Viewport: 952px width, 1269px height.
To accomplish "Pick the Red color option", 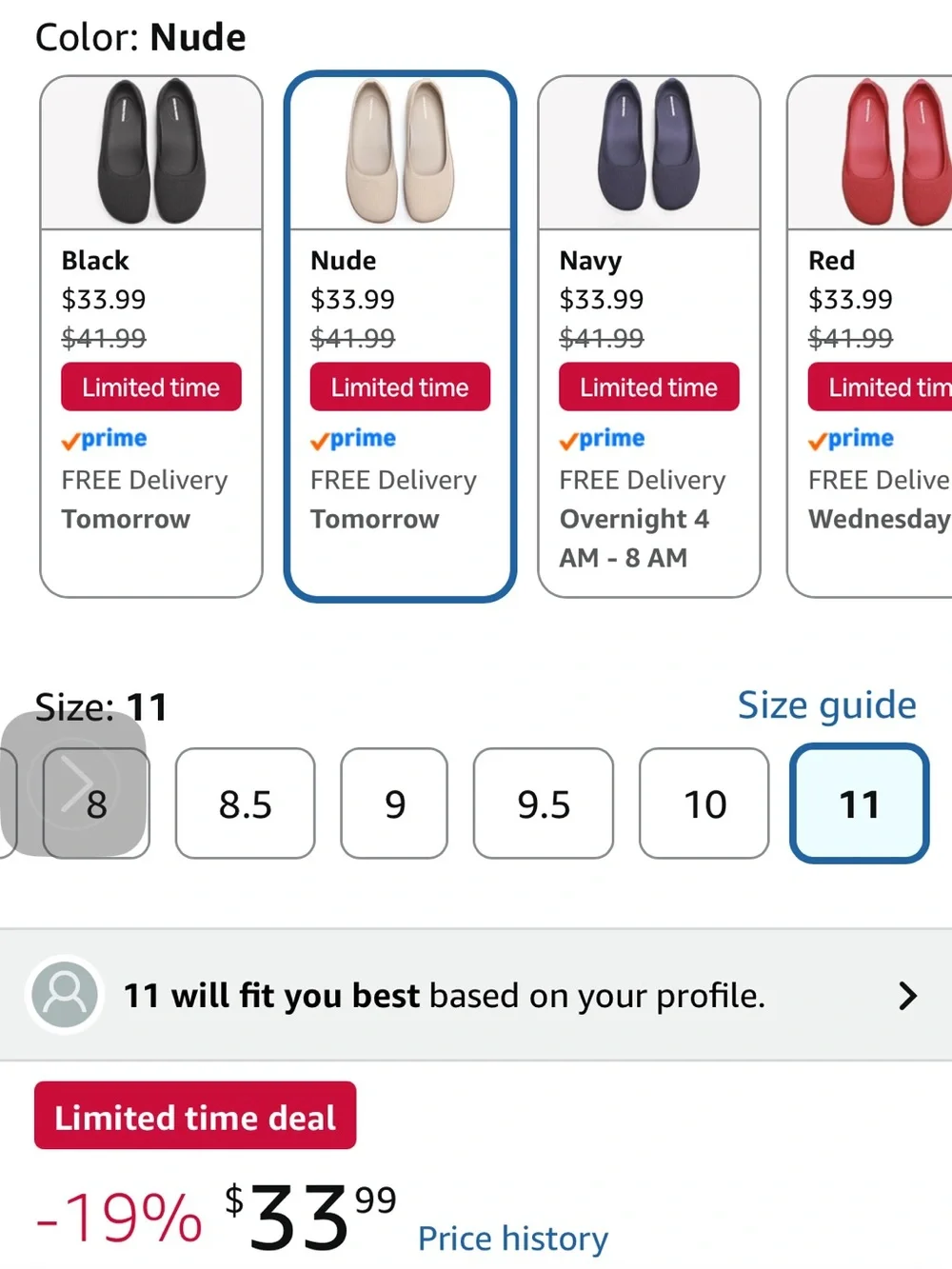I will (x=870, y=336).
